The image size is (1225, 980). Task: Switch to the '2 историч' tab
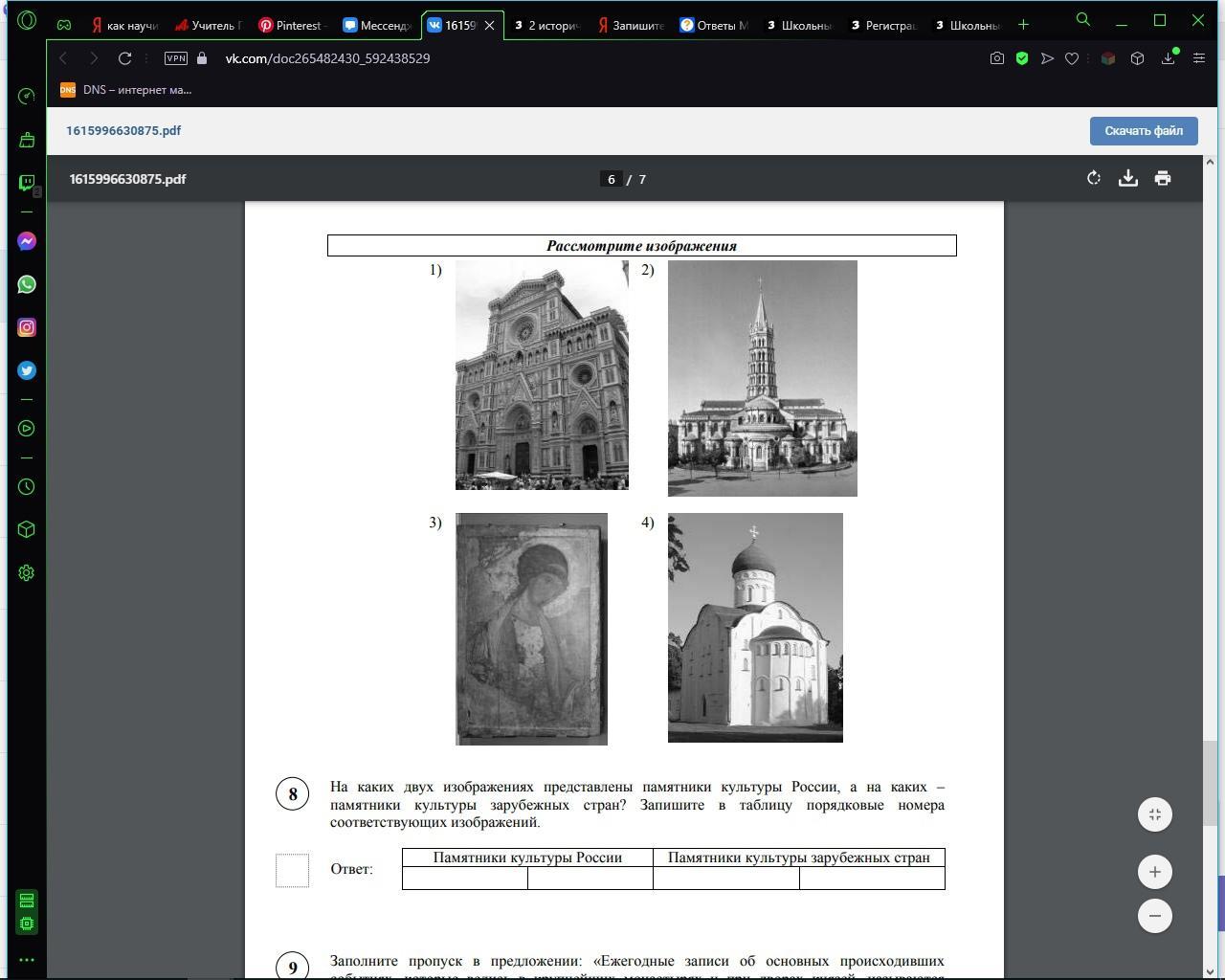coord(546,25)
